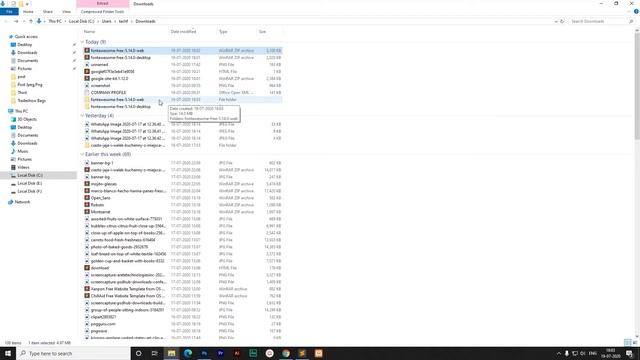
Task: Switch to the View ribbon tab
Action: 66,12
